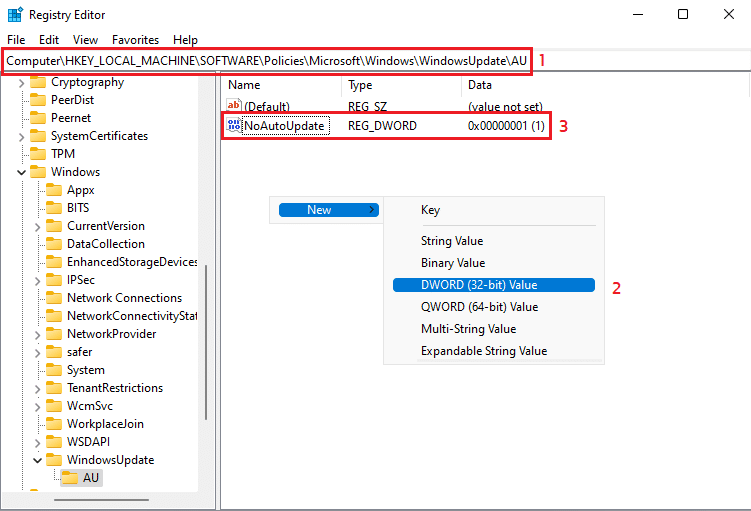The width and height of the screenshot is (751, 511).
Task: Click the BITS folder icon
Action: click(x=54, y=208)
